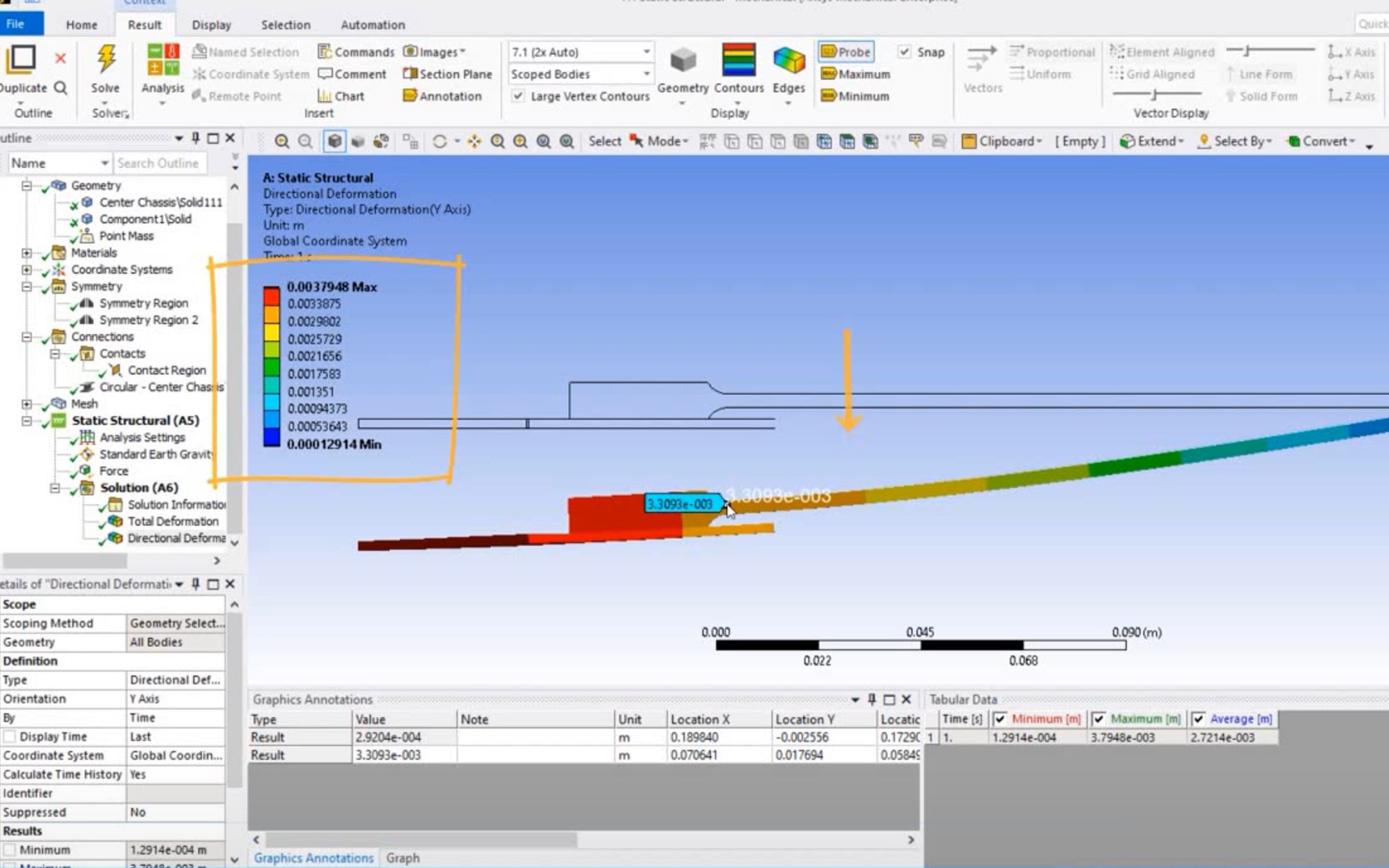Viewport: 1389px width, 868px height.
Task: Open the Graph tab
Action: [403, 858]
